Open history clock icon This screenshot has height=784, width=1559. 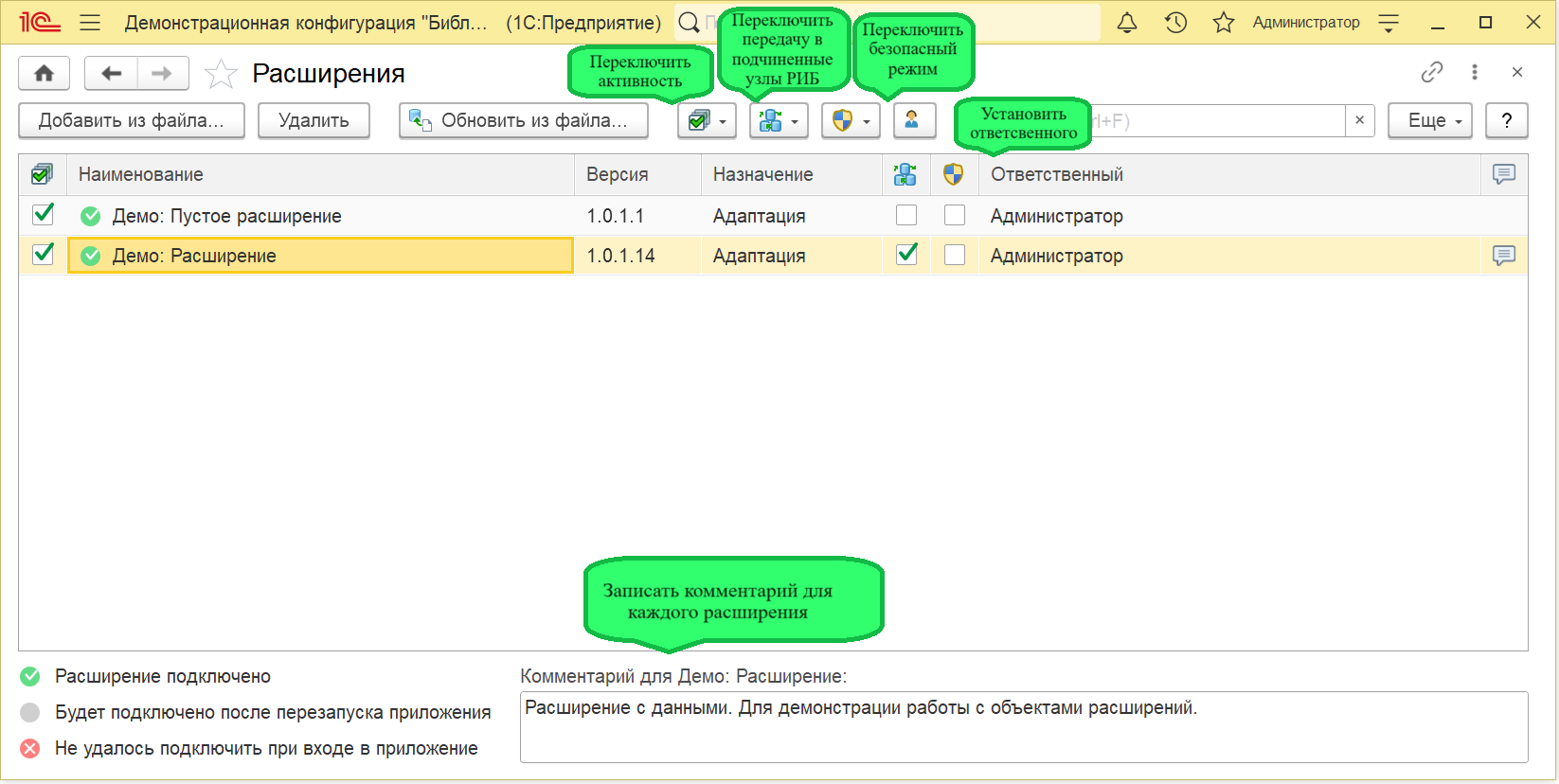pyautogui.click(x=1175, y=23)
